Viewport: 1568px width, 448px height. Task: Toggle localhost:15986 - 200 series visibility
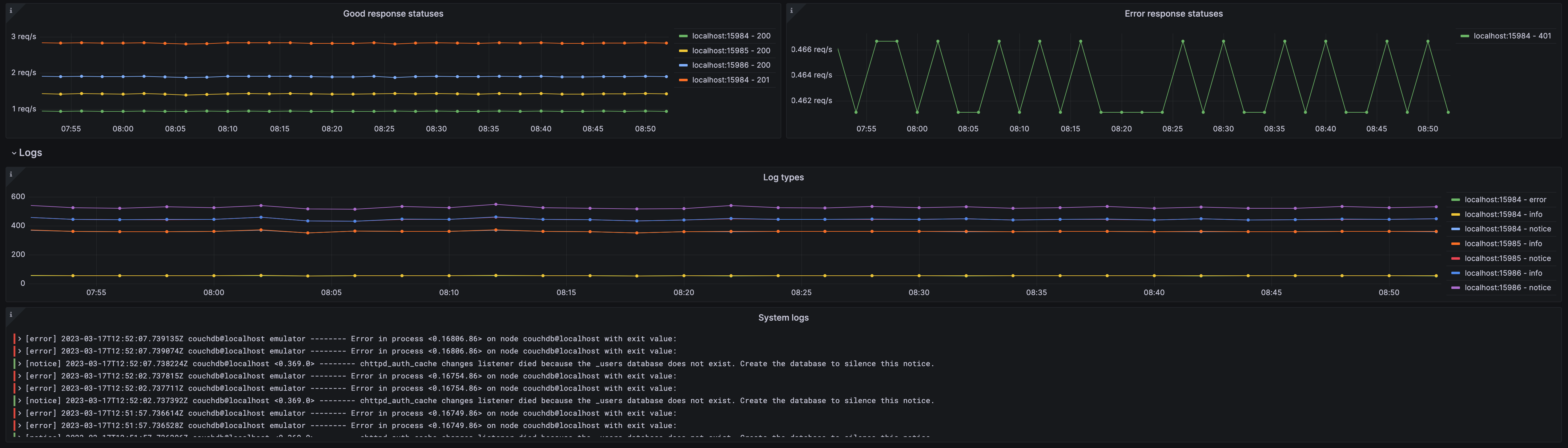[x=730, y=65]
